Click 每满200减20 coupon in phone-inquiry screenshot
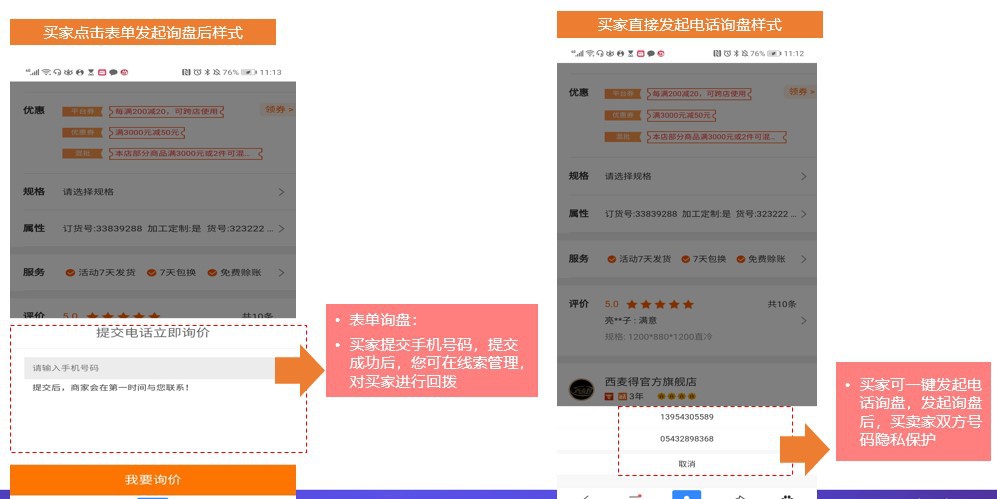The height and width of the screenshot is (499, 997). 699,93
